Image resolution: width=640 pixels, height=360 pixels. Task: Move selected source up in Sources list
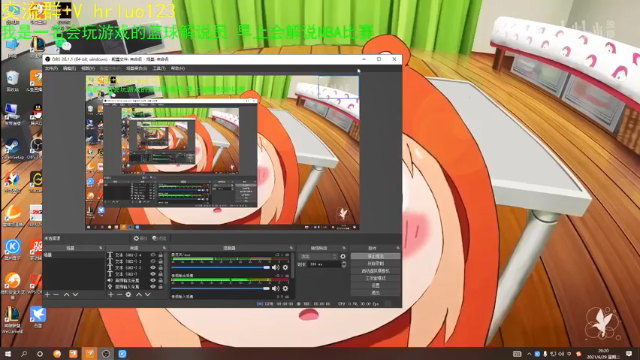(x=139, y=294)
